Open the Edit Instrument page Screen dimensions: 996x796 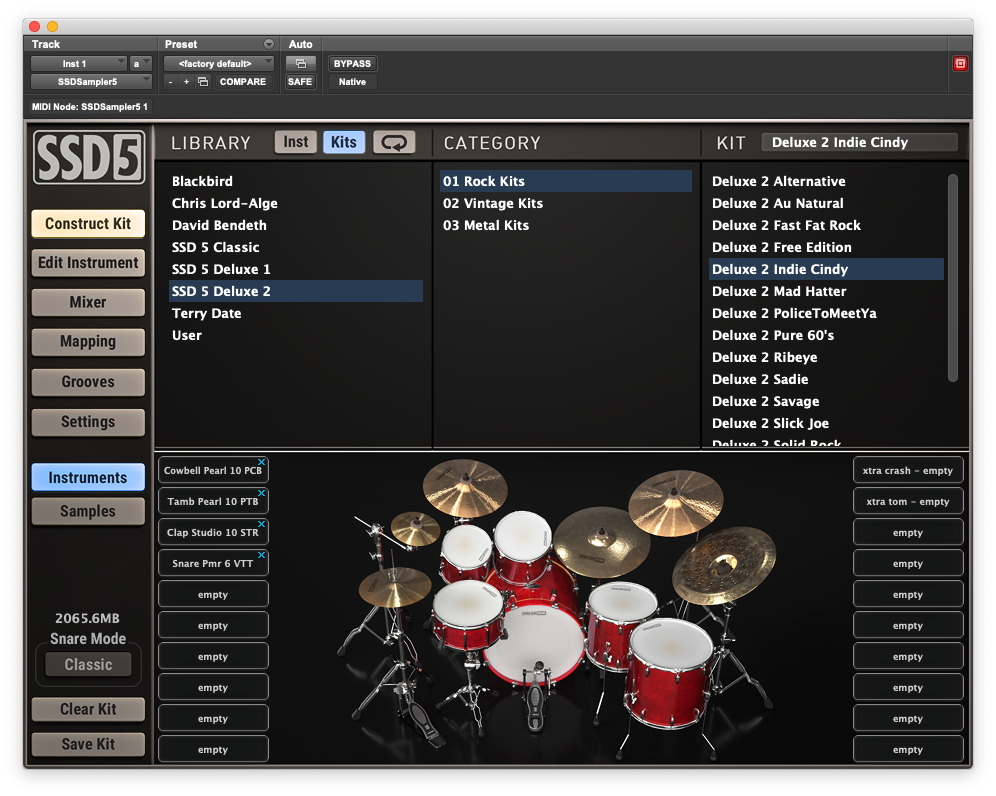coord(88,263)
